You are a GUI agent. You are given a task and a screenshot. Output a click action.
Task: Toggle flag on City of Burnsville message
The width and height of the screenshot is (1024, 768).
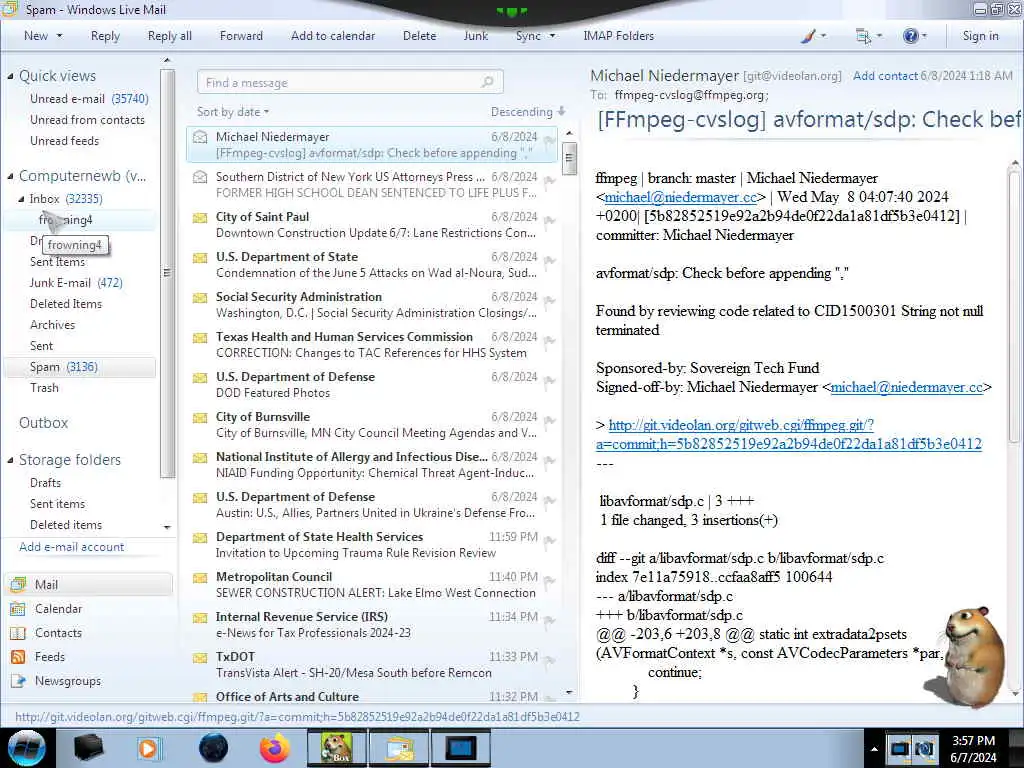point(549,421)
